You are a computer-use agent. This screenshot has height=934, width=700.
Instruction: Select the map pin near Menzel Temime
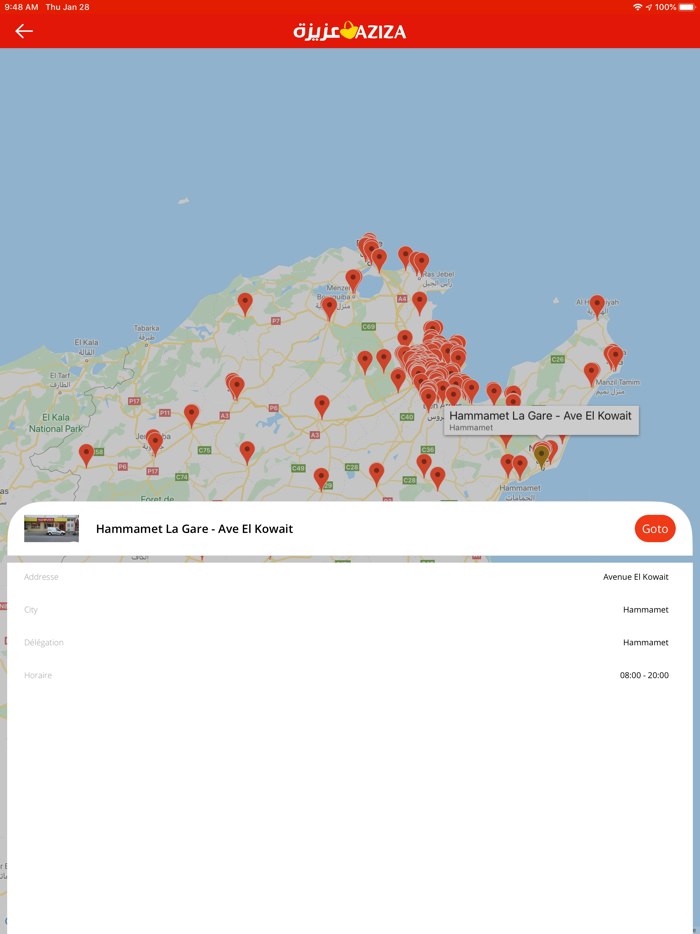coord(591,372)
